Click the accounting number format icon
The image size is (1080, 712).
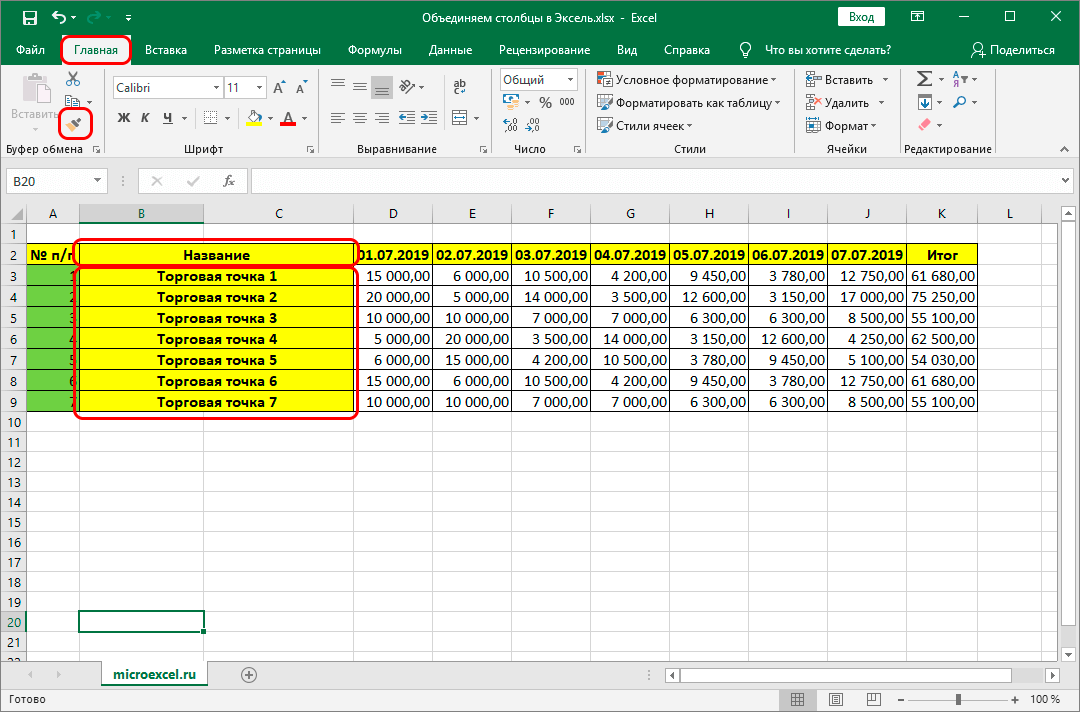511,103
